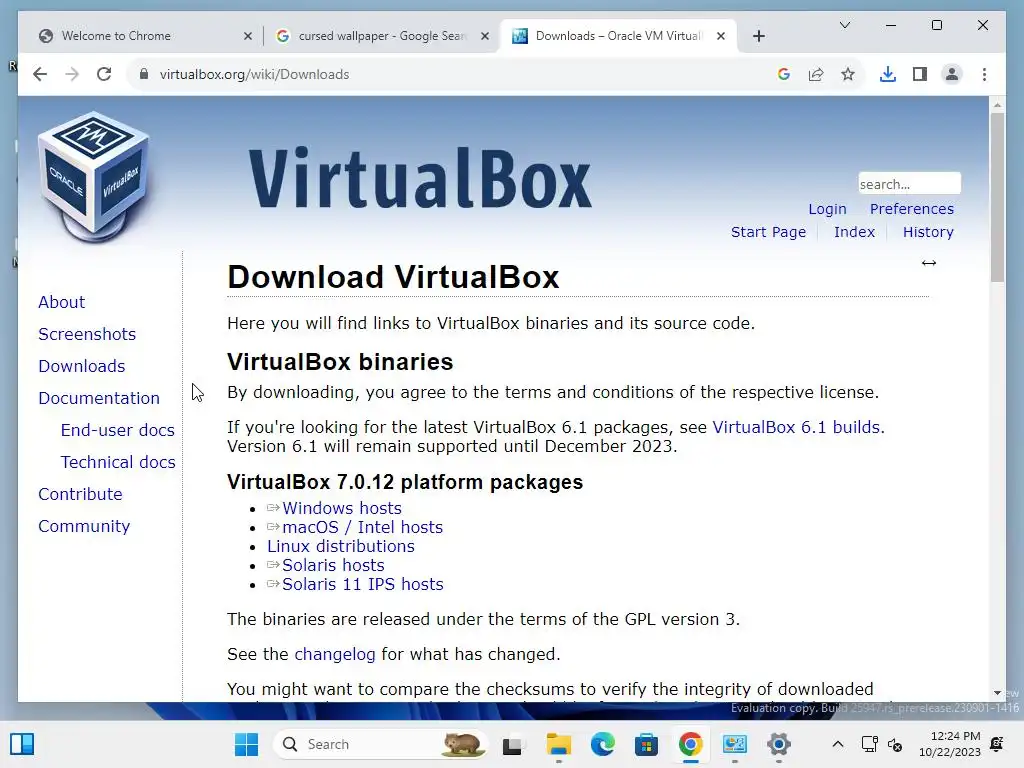
Task: Launch File Explorer from taskbar
Action: 558,744
